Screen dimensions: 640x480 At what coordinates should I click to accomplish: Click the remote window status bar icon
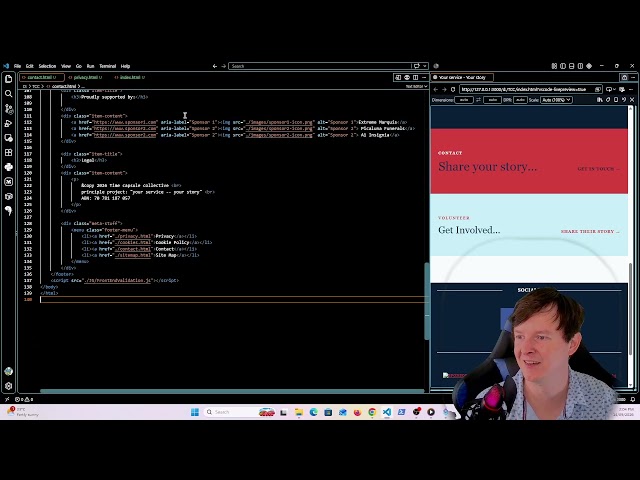(7, 399)
